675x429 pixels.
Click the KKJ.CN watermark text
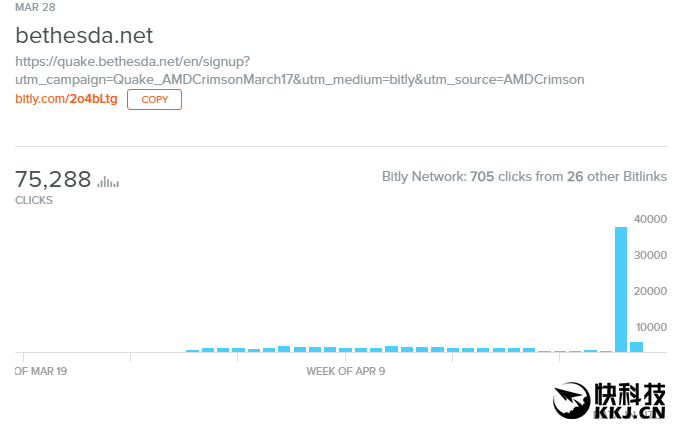point(630,412)
